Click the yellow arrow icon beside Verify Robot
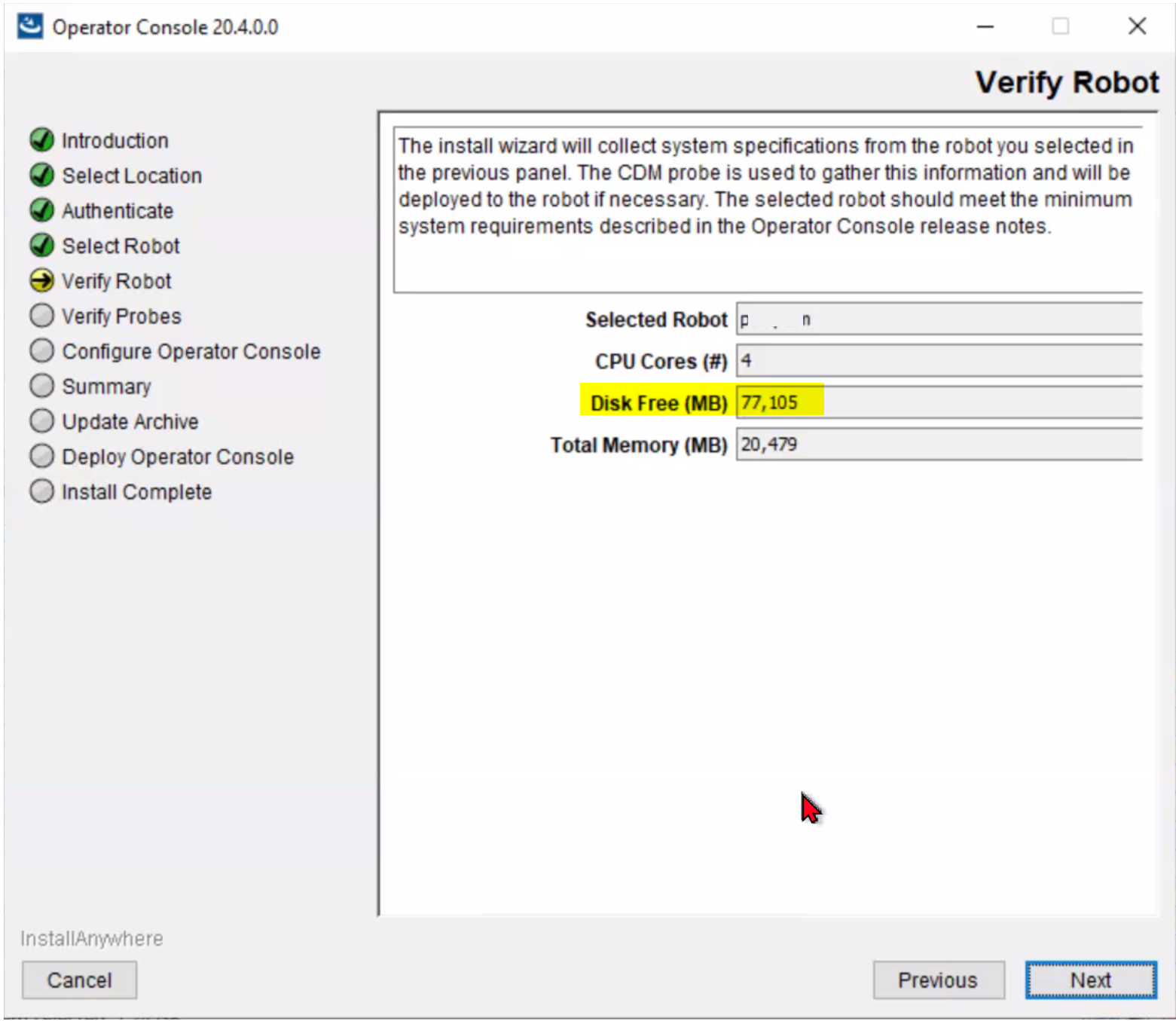 [42, 281]
